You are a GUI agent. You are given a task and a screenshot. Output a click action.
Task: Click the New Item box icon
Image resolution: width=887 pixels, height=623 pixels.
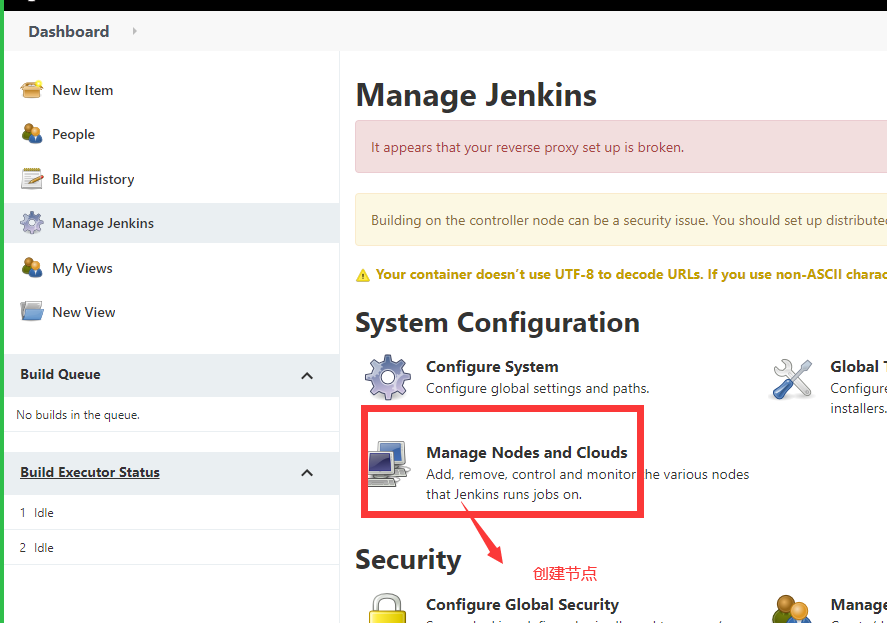[32, 89]
